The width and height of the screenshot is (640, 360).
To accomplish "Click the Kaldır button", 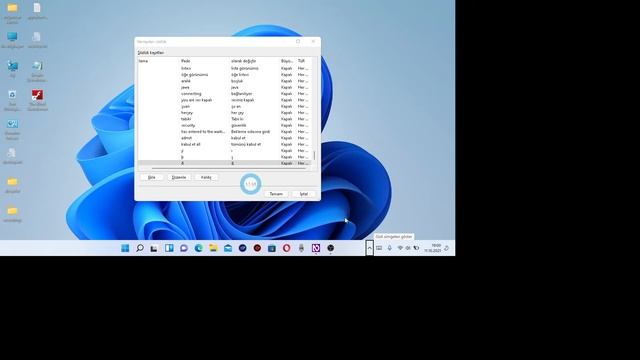I will pyautogui.click(x=206, y=177).
